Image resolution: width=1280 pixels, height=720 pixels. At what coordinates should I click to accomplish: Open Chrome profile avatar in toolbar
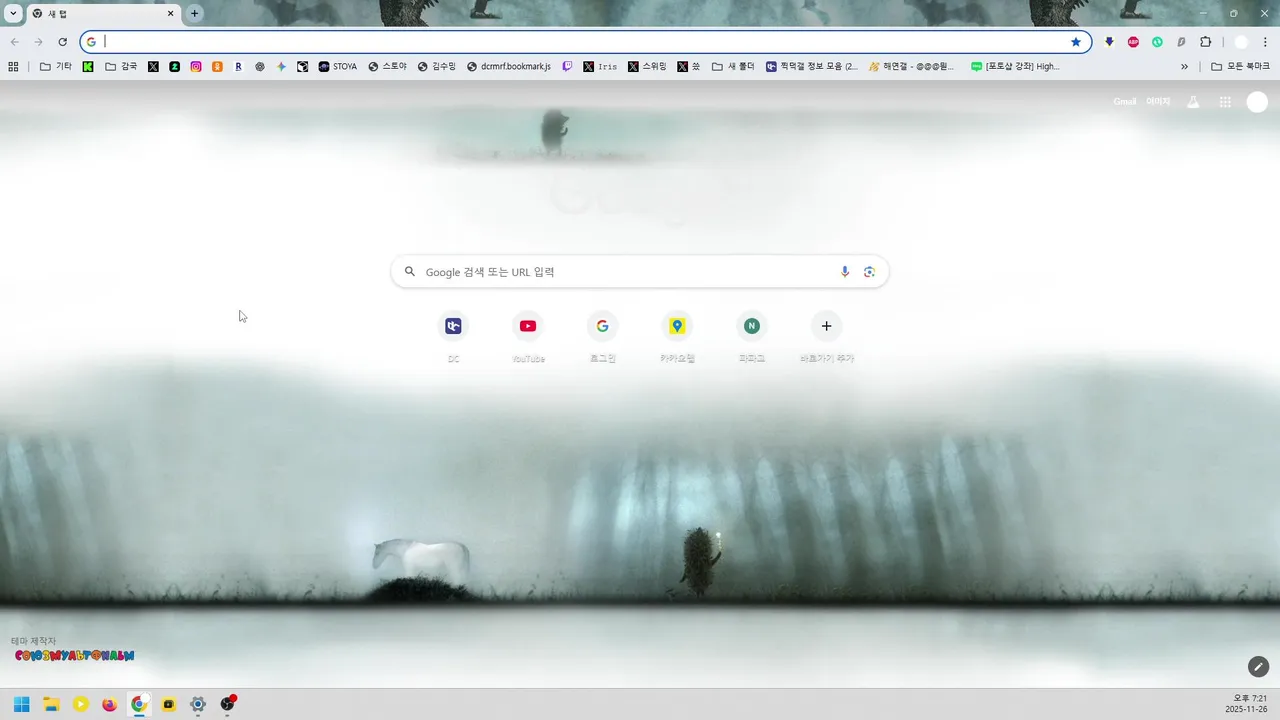click(x=1241, y=42)
